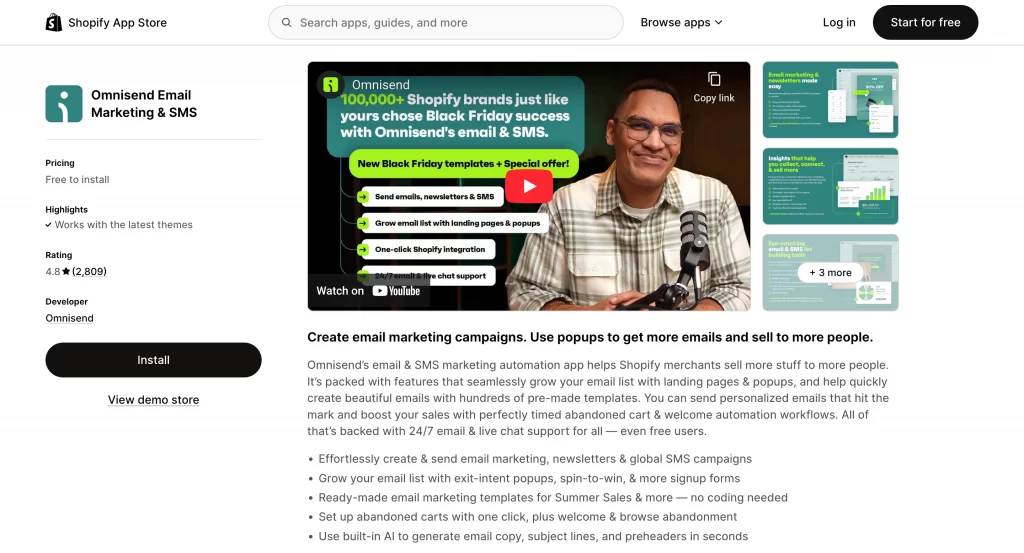
Task: Click the Omnisend channel avatar in video
Action: tap(331, 85)
